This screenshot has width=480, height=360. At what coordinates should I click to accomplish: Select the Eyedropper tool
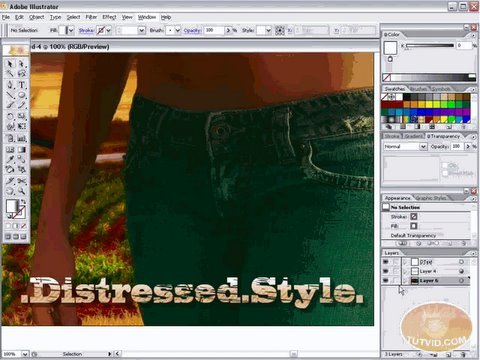point(10,159)
